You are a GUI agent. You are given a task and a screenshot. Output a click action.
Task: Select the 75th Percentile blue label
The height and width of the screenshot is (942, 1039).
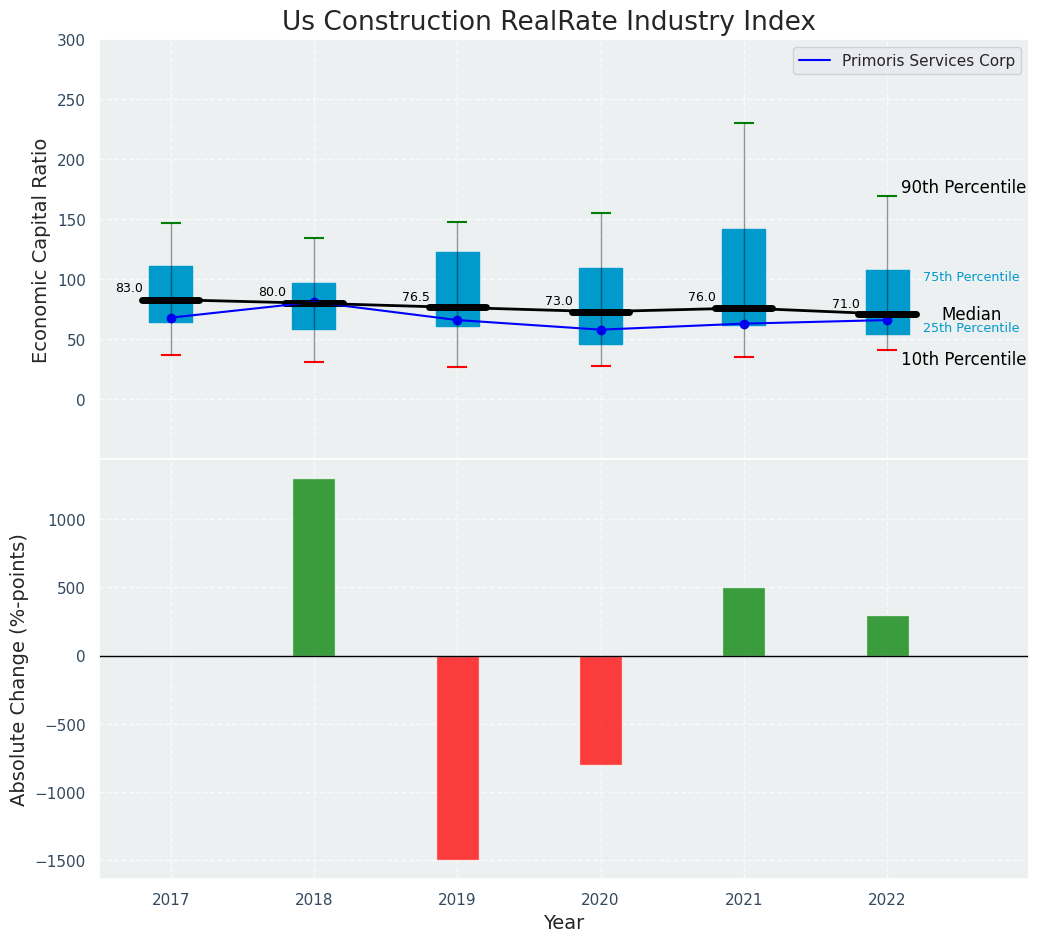pyautogui.click(x=970, y=277)
